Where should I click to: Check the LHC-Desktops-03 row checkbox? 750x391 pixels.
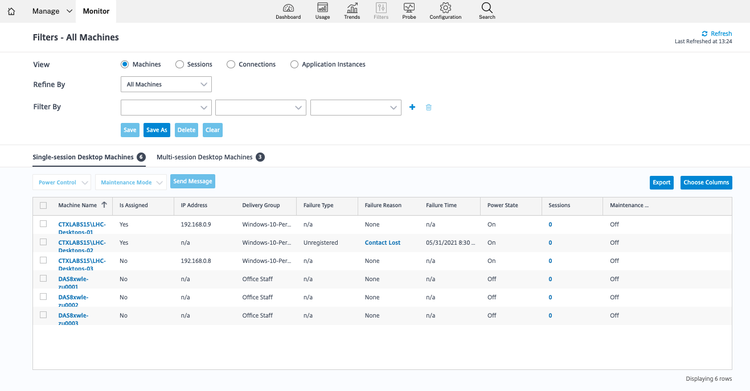43,260
